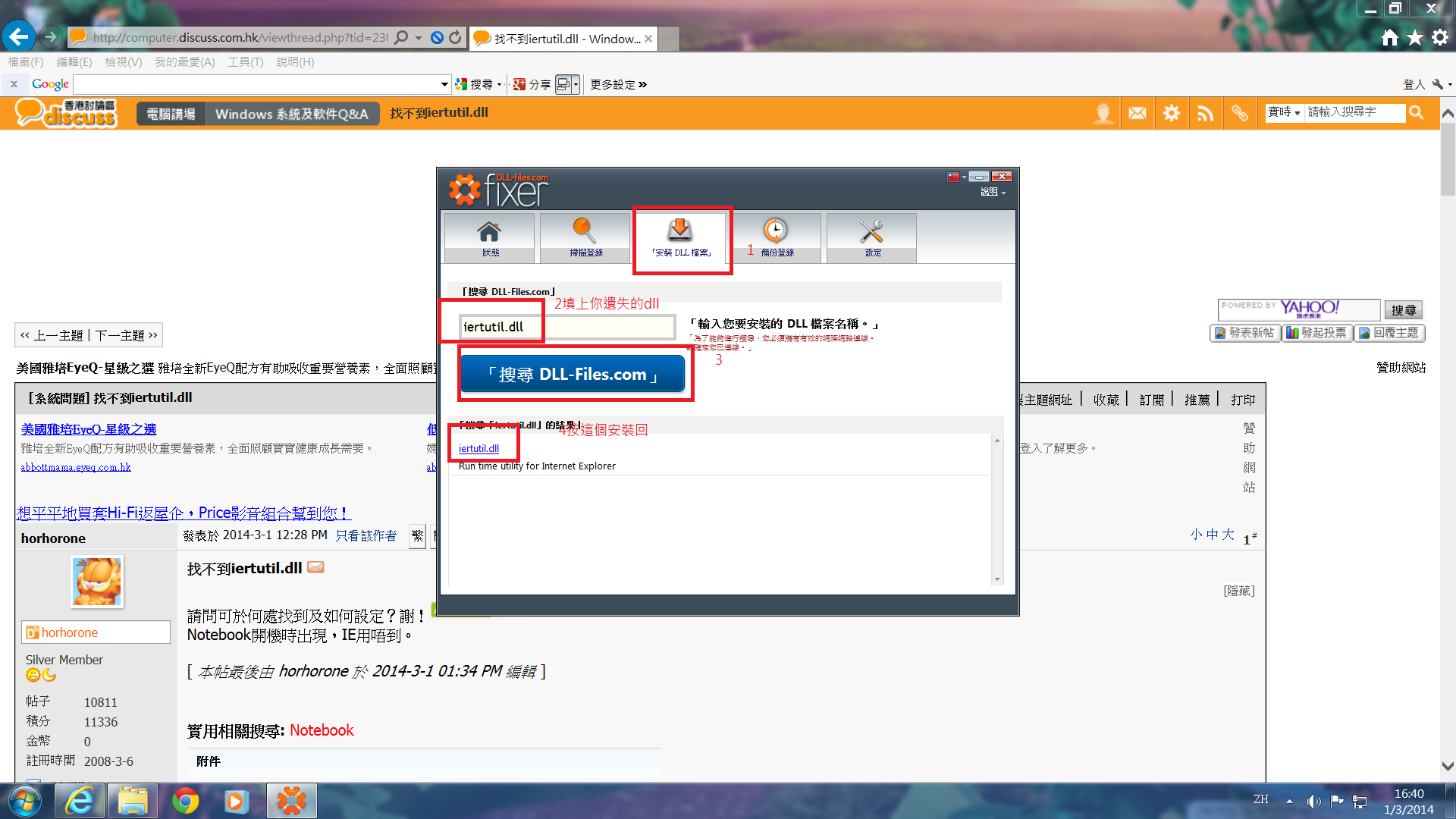Click the 電腦講場 breadcrumb button
Viewport: 1456px width, 819px height.
coord(171,114)
